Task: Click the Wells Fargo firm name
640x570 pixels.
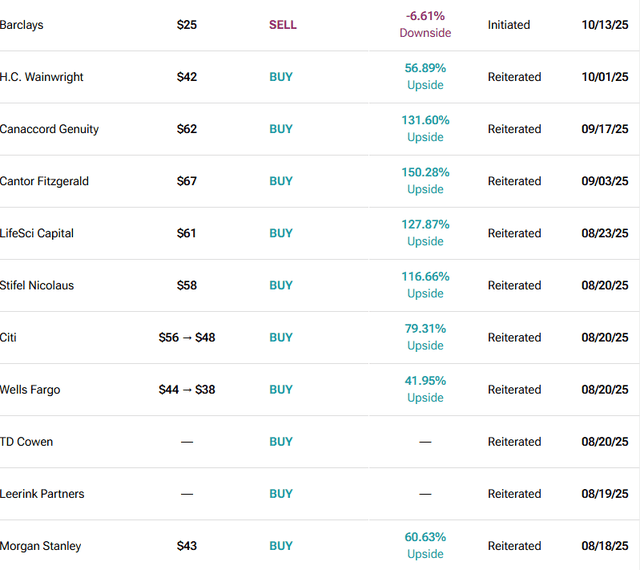Action: click(x=30, y=389)
